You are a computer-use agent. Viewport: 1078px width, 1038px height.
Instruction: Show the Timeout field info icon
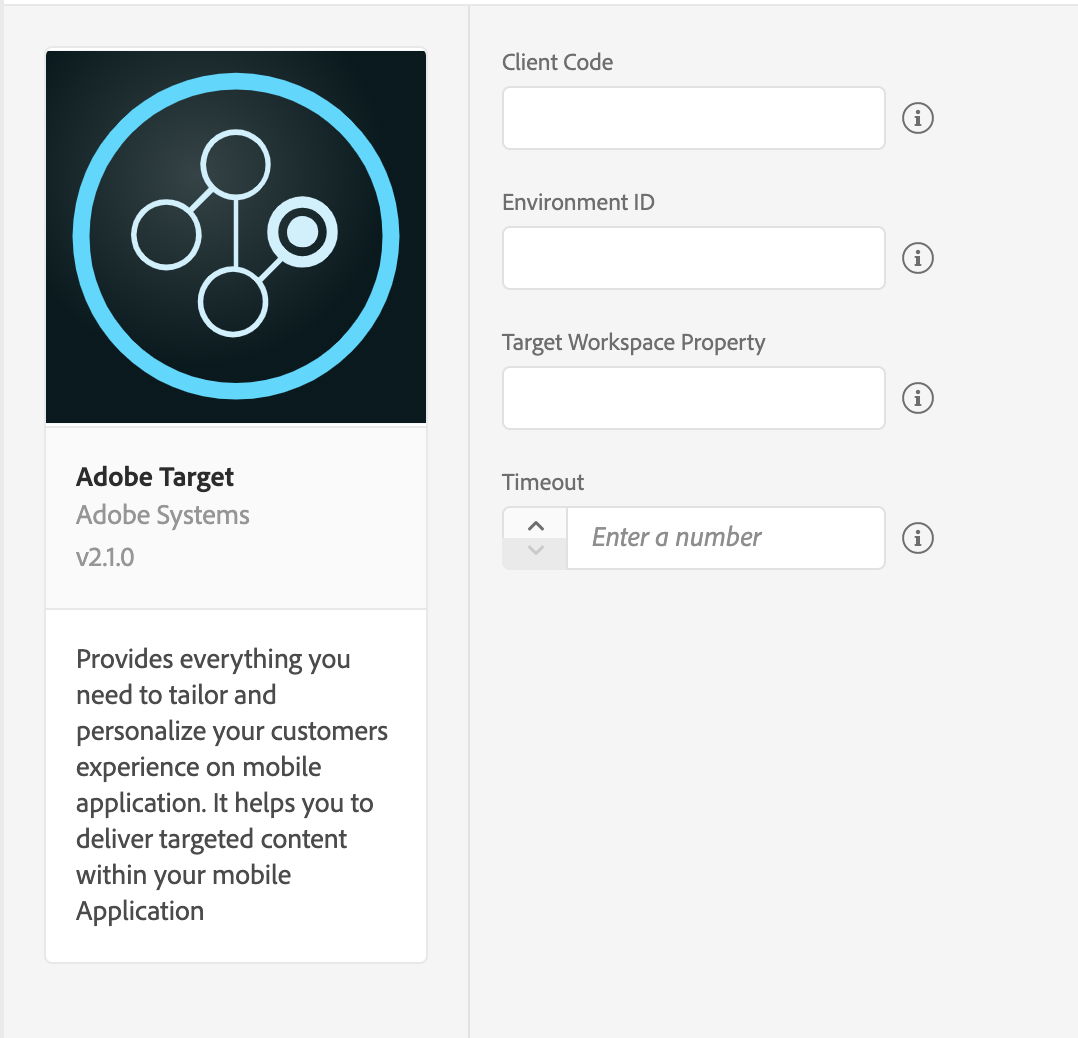pyautogui.click(x=917, y=538)
